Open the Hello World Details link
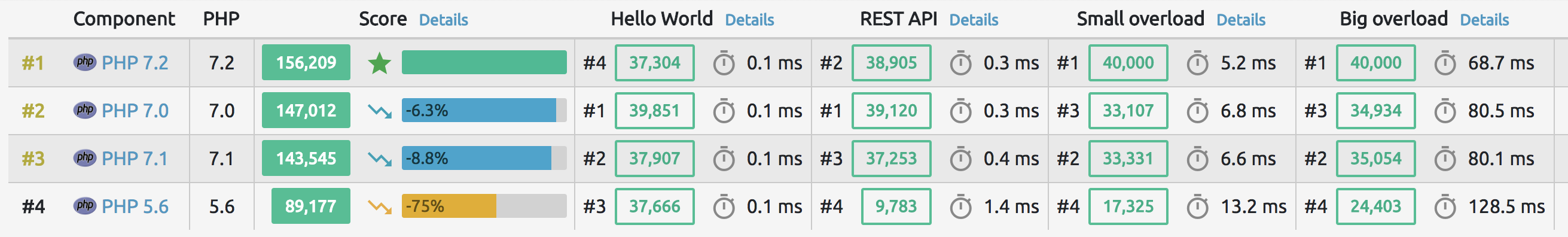This screenshot has width=1568, height=237. [749, 20]
